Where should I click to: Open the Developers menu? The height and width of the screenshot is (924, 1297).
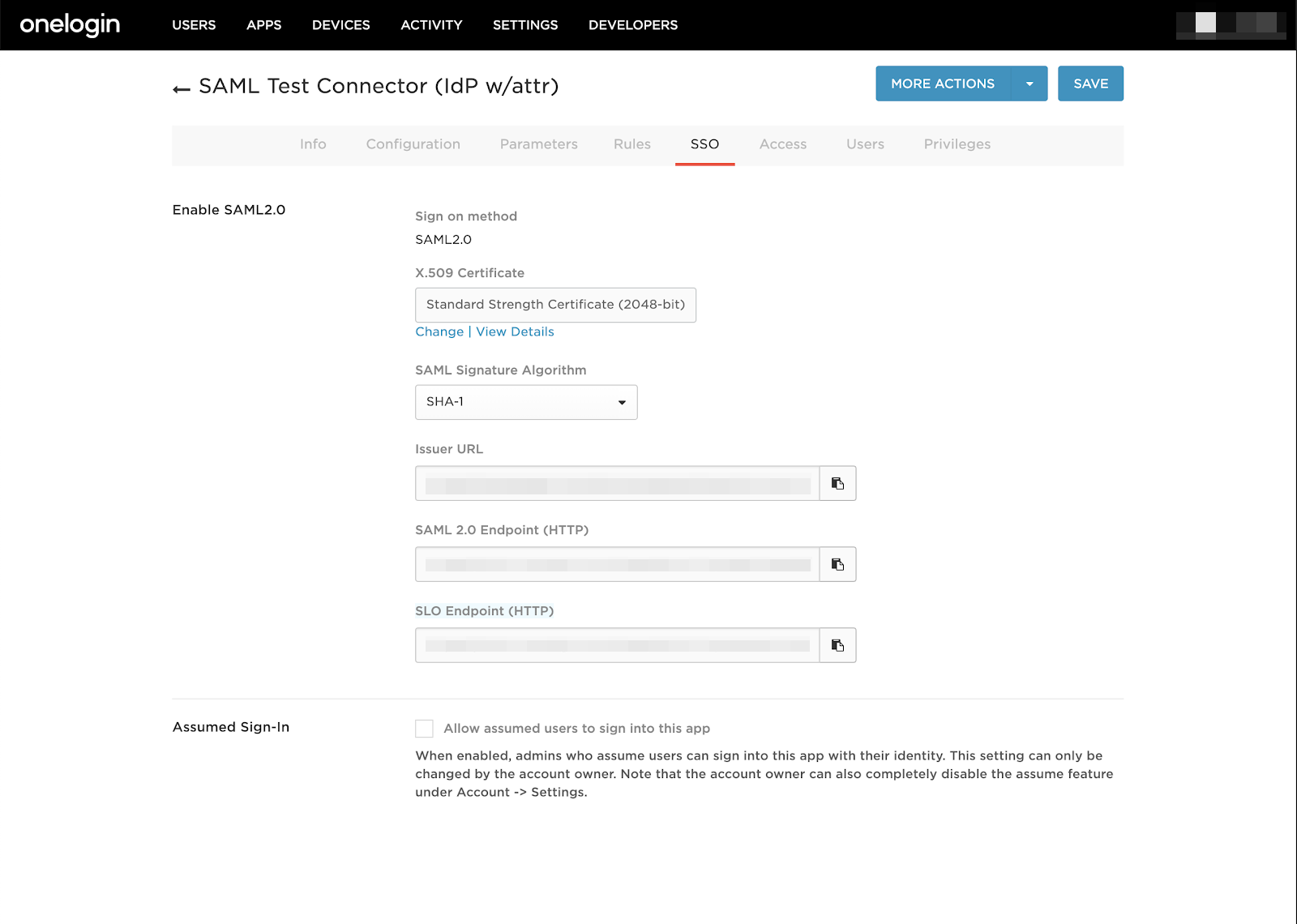point(632,25)
